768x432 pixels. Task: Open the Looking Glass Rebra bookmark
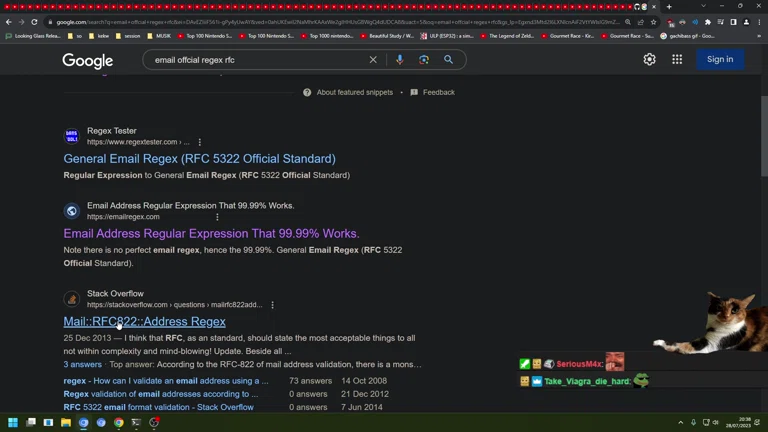click(x=35, y=36)
